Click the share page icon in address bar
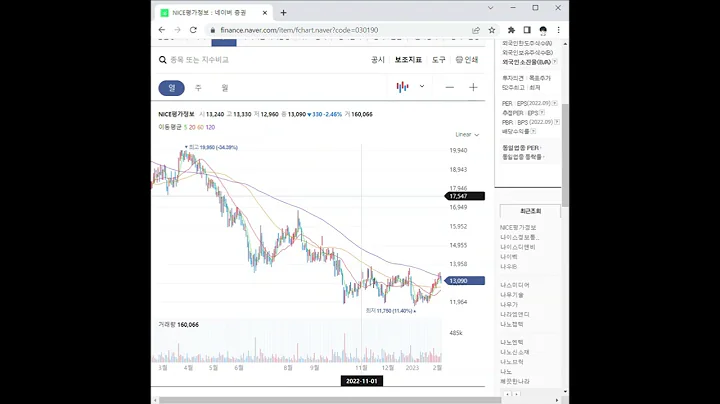720x404 pixels. (476, 30)
